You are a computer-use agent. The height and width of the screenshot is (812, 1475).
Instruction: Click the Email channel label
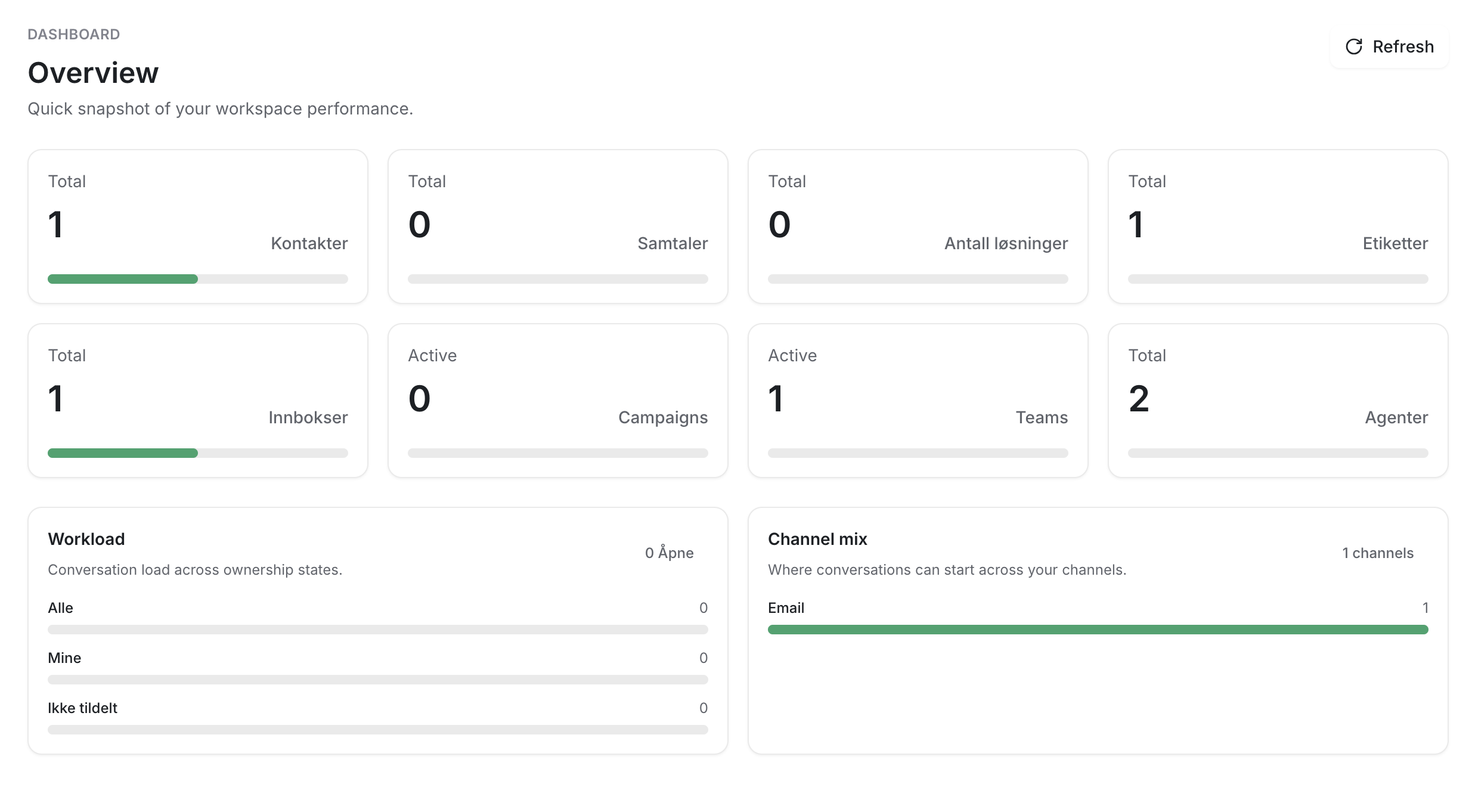[786, 608]
